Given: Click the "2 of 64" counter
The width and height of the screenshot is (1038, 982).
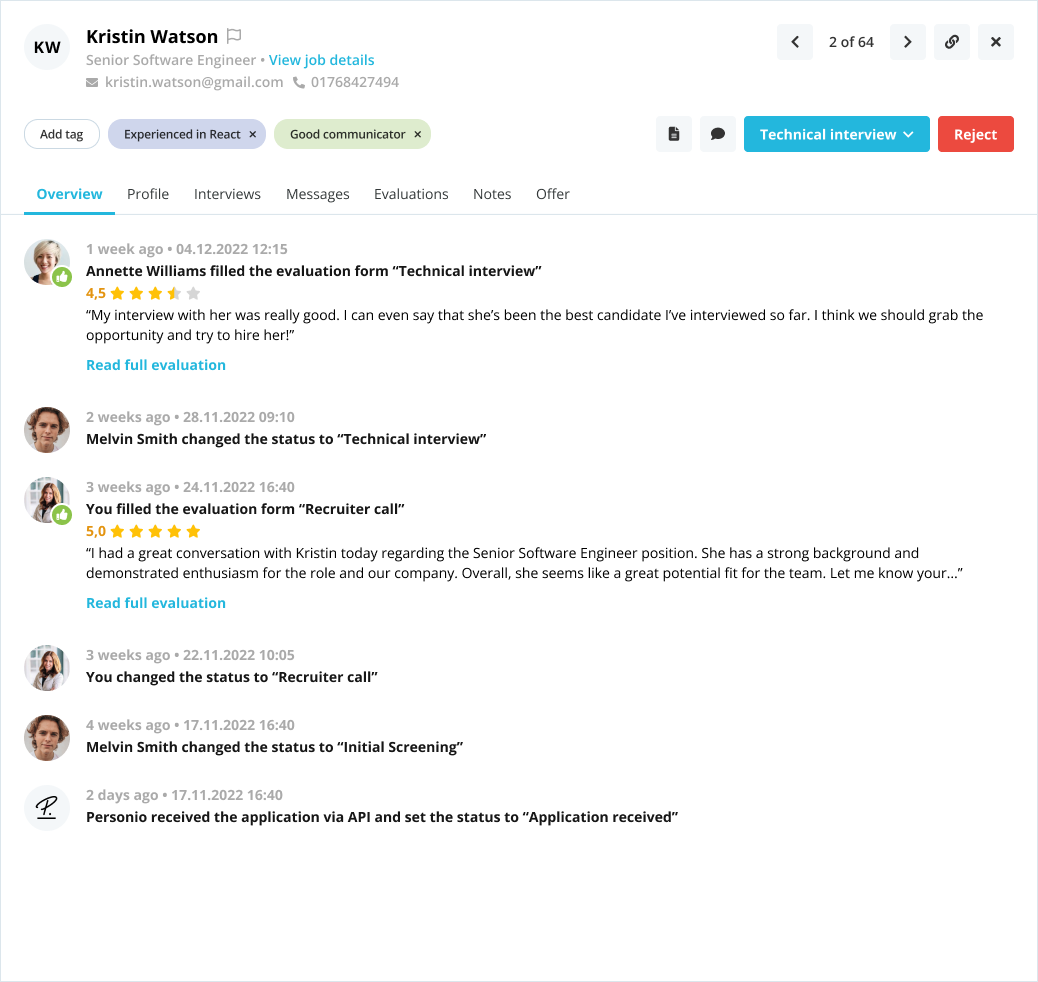Looking at the screenshot, I should [851, 42].
